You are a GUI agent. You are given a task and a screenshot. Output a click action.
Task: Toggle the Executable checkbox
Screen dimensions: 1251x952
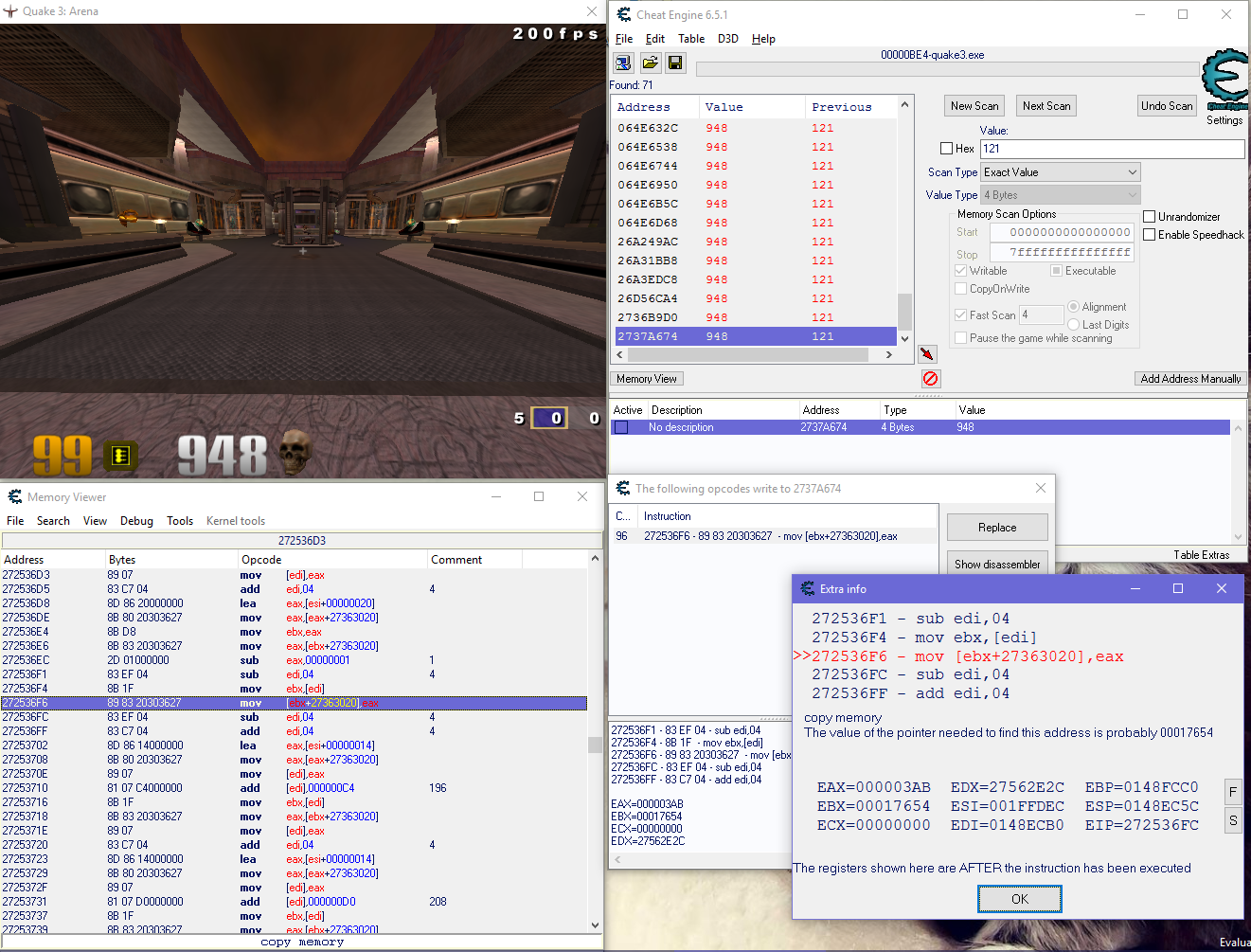(x=1057, y=271)
